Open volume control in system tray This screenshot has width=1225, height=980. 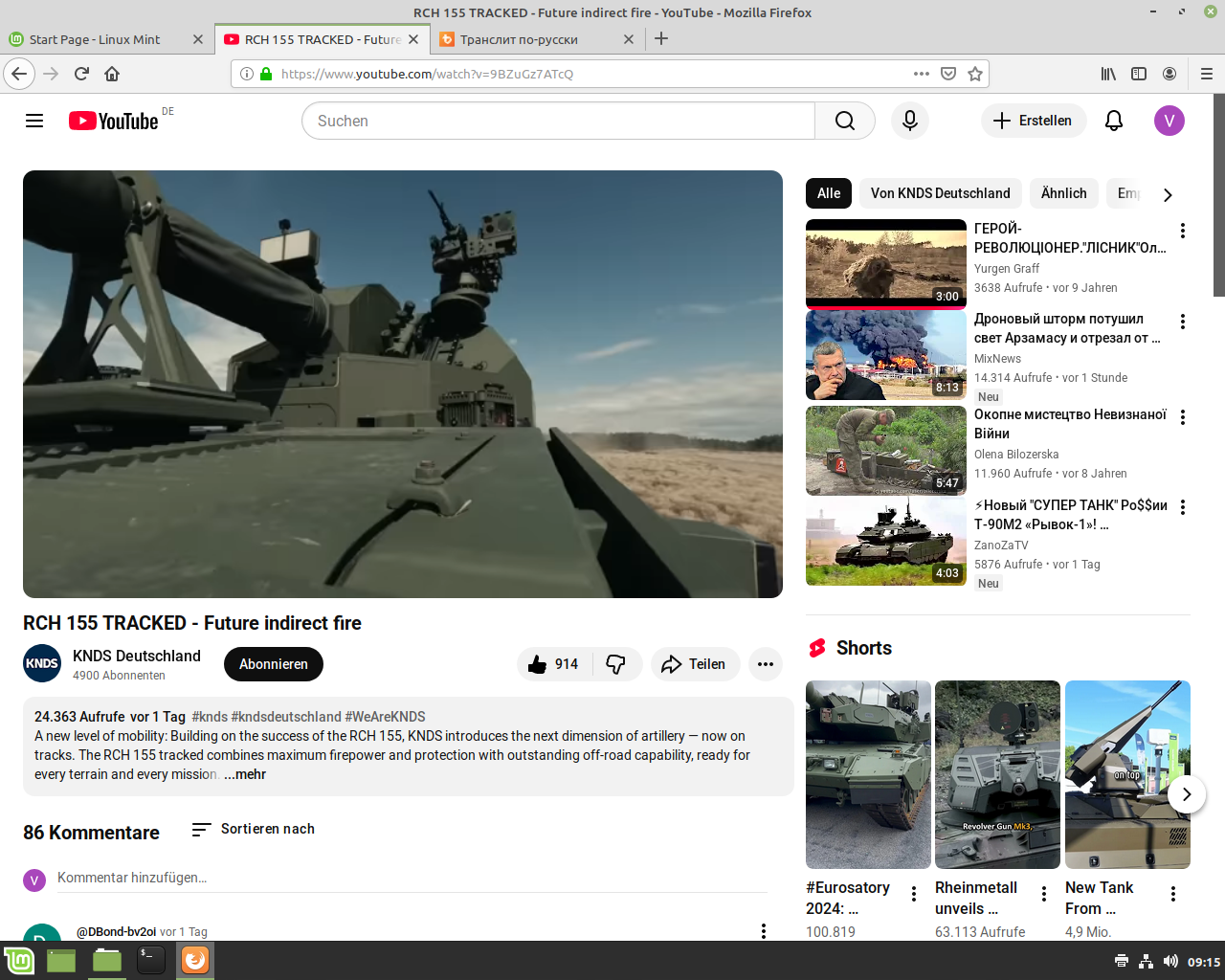pos(1170,961)
